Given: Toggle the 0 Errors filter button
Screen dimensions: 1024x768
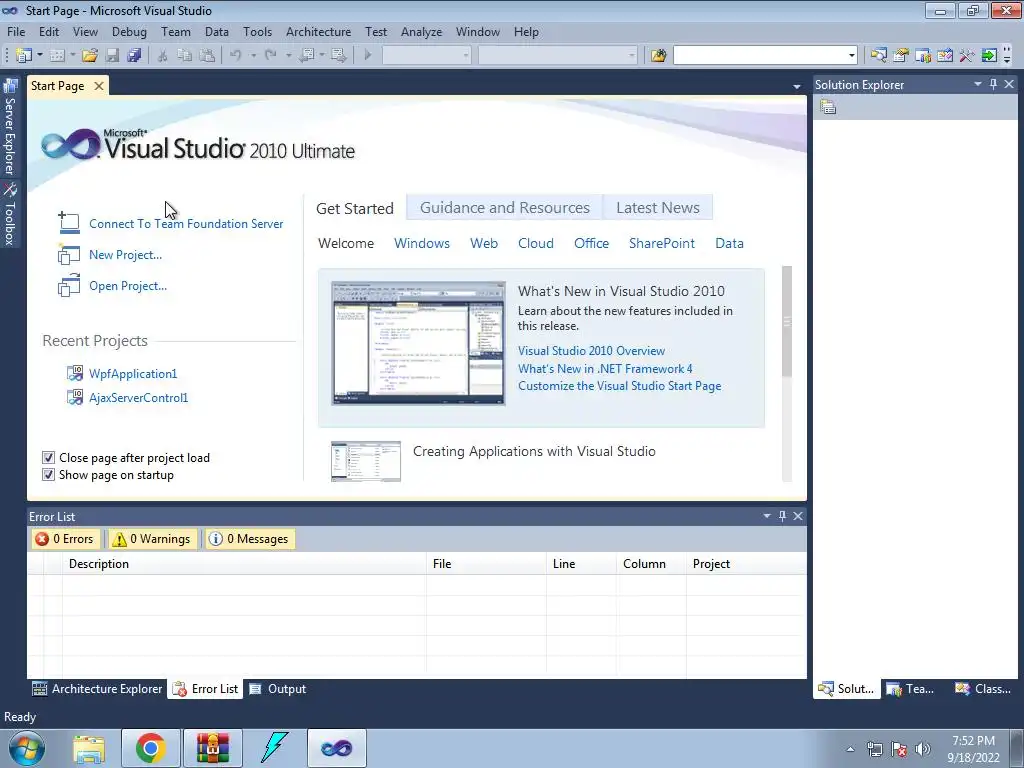Looking at the screenshot, I should [65, 539].
